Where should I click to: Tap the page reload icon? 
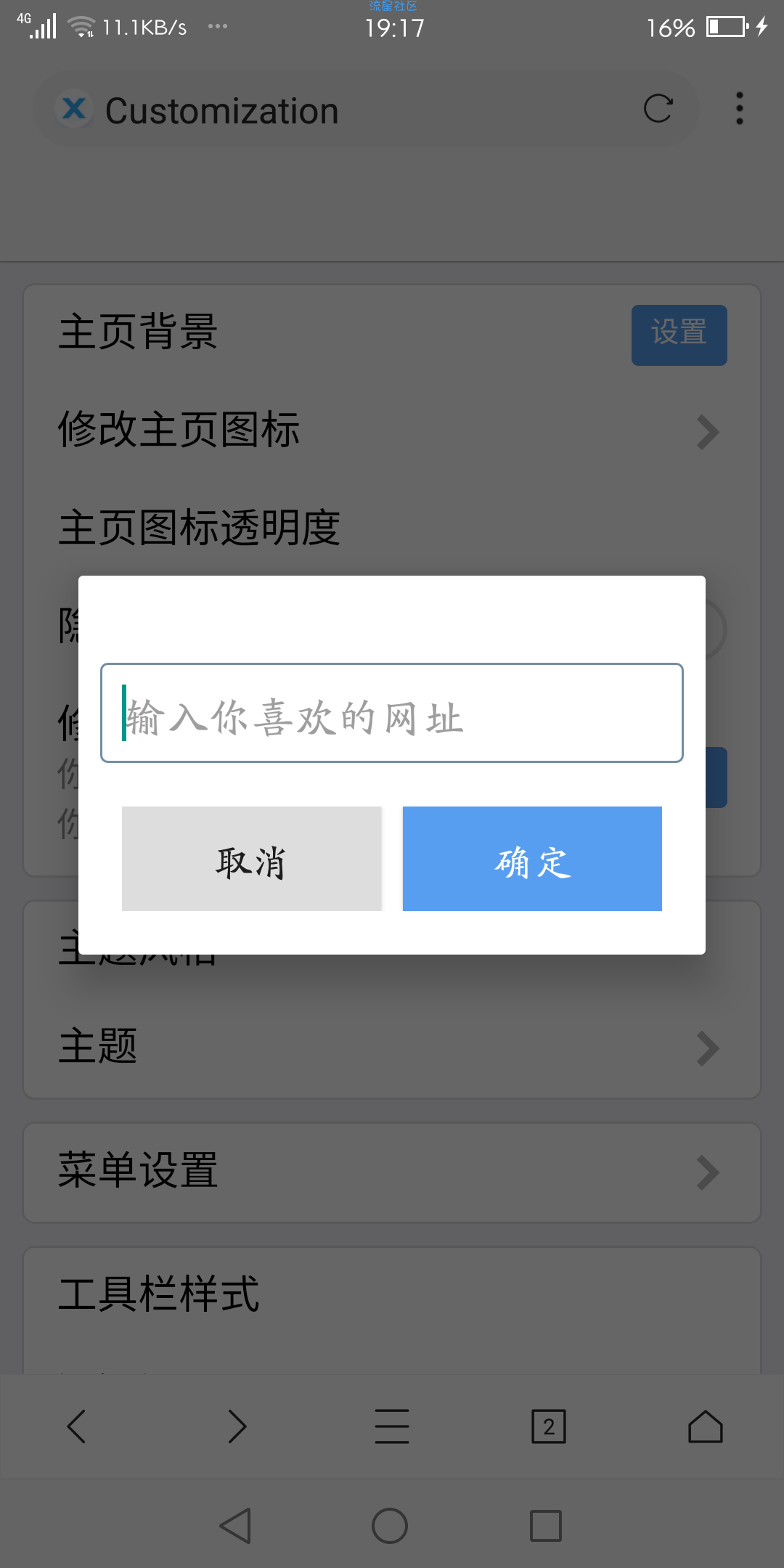coord(658,109)
